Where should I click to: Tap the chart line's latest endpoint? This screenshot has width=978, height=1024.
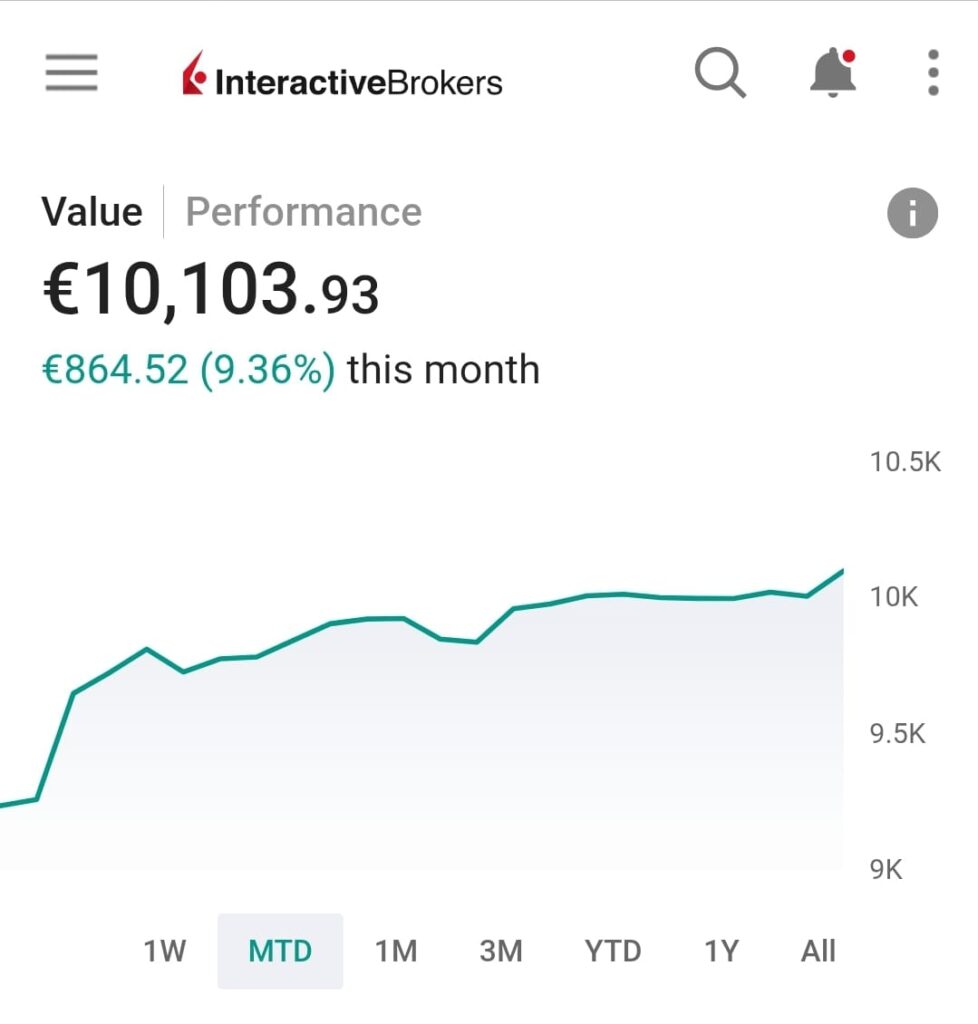click(842, 571)
